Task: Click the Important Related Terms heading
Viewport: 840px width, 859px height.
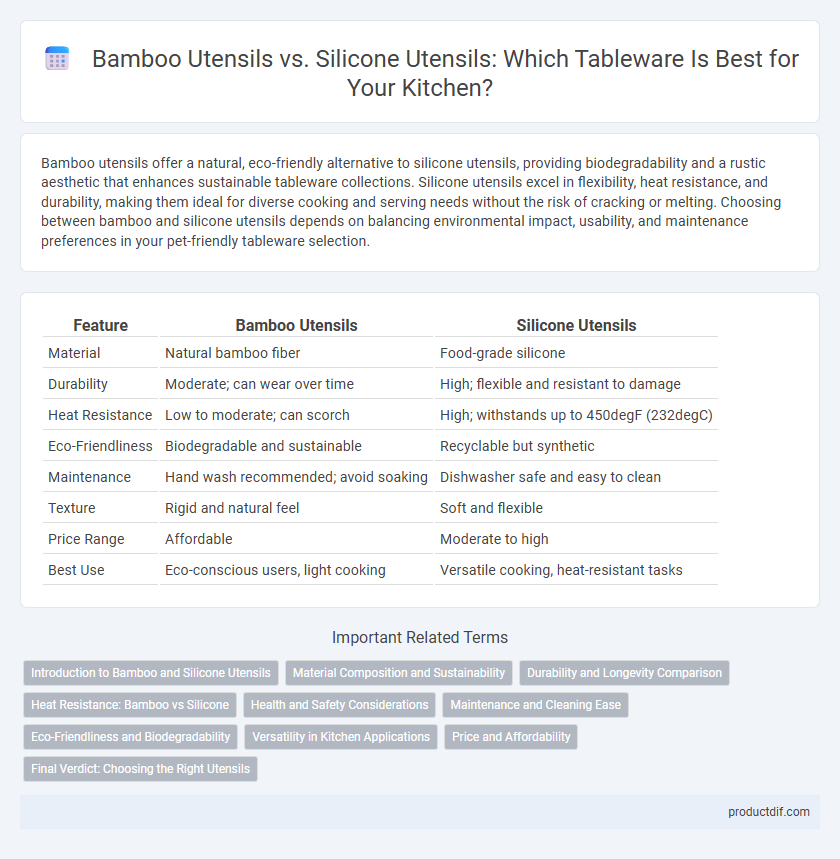Action: click(x=420, y=637)
